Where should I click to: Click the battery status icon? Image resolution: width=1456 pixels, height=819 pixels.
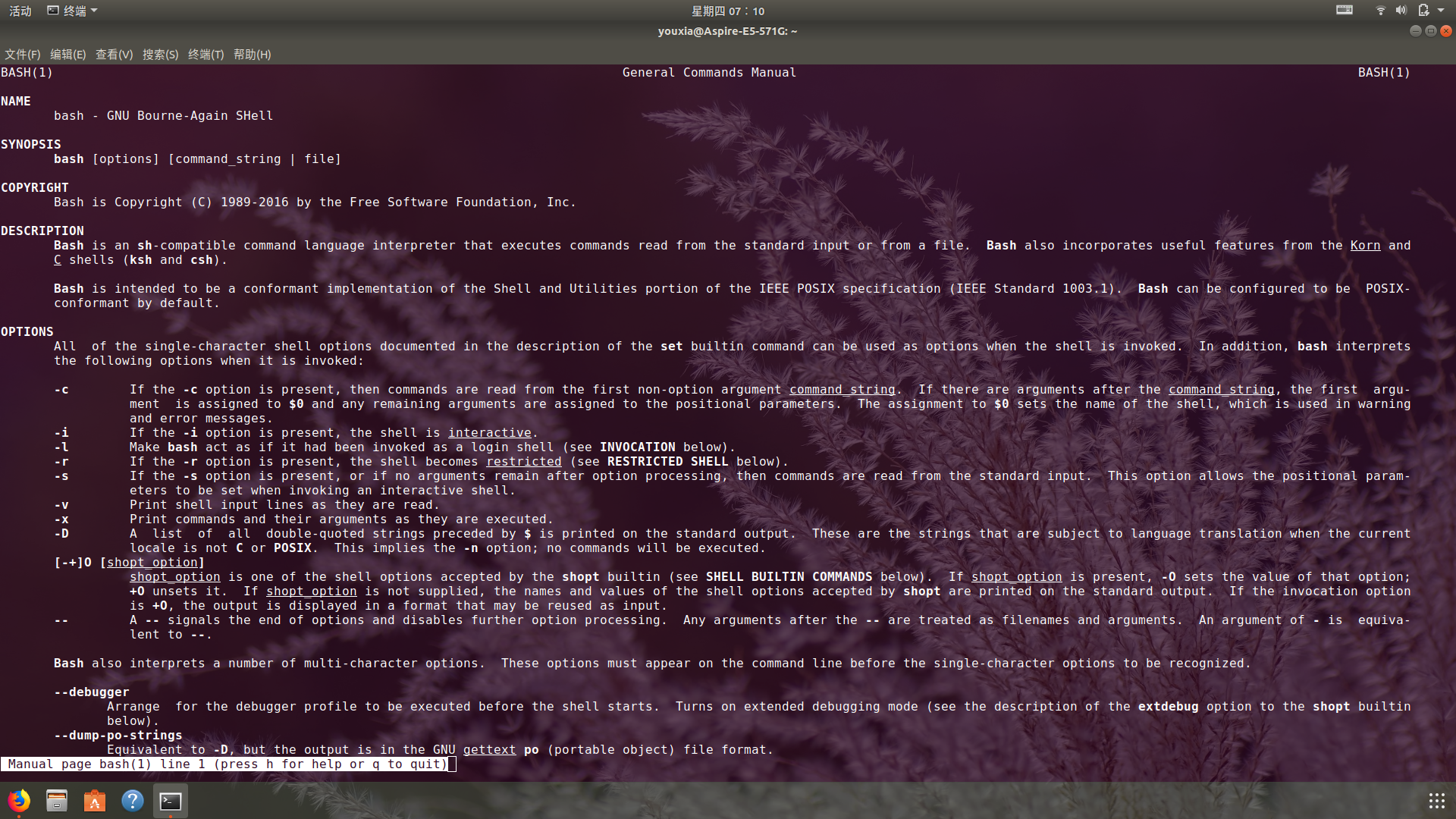(x=1423, y=11)
